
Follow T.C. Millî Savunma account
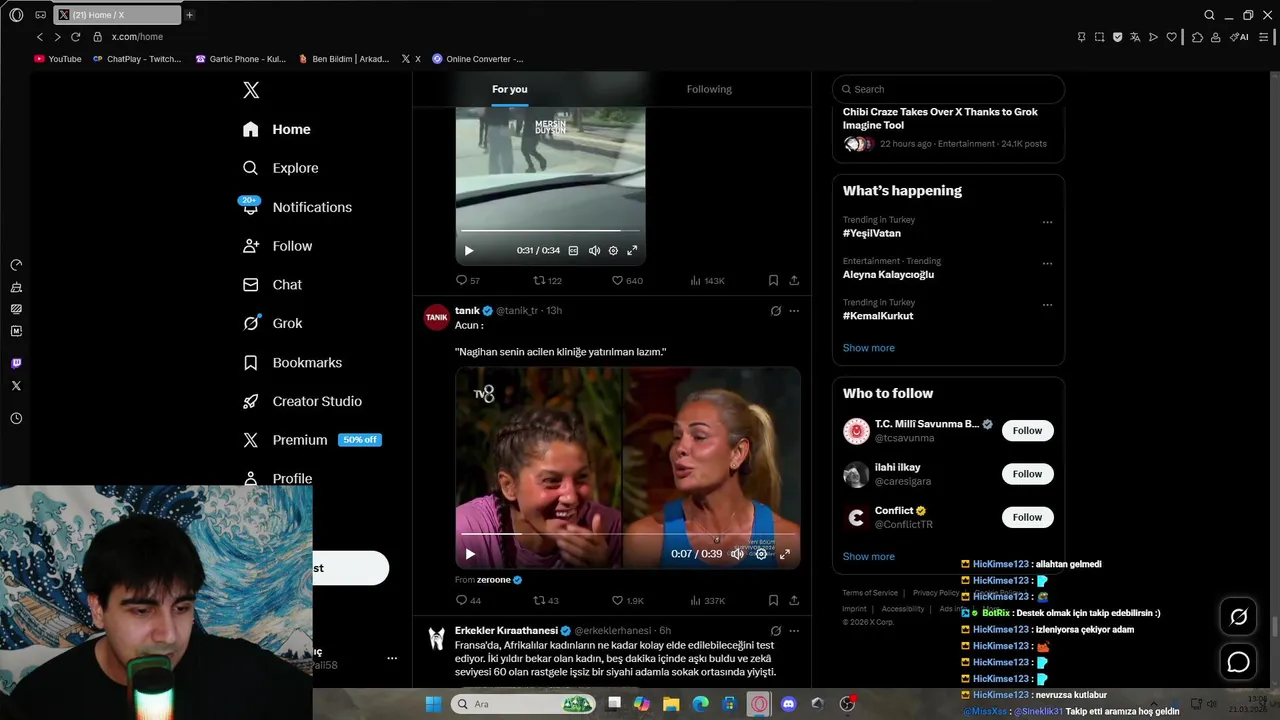[x=1027, y=431]
